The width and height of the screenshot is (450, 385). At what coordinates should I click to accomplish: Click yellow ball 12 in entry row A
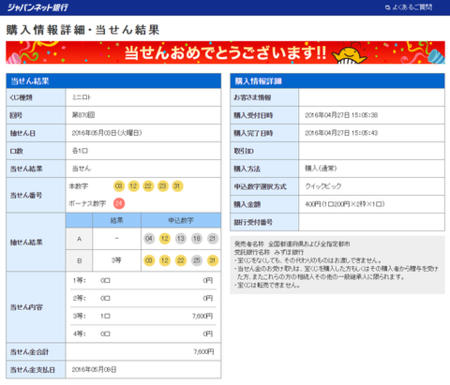165,239
